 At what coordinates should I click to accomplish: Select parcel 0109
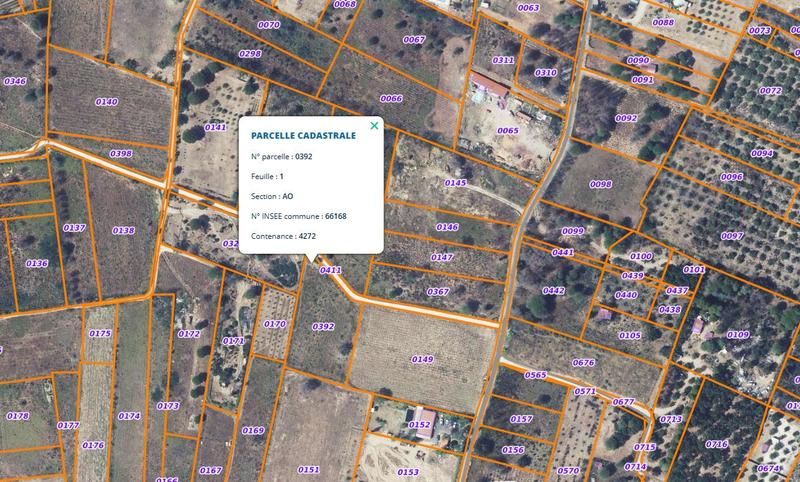click(x=737, y=334)
